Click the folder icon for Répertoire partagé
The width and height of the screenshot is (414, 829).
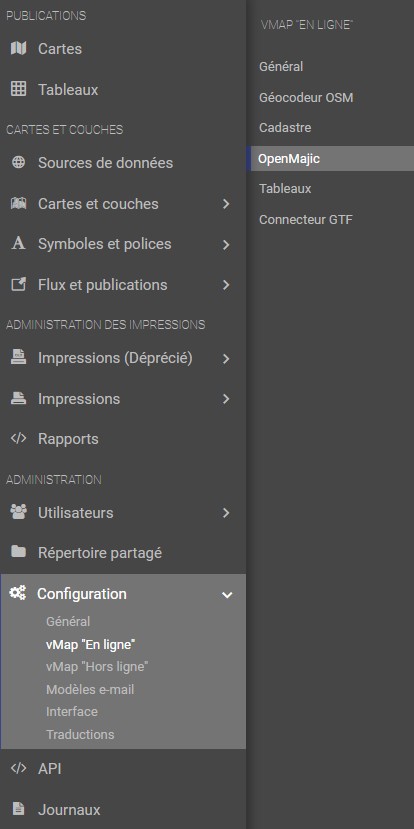[x=19, y=552]
